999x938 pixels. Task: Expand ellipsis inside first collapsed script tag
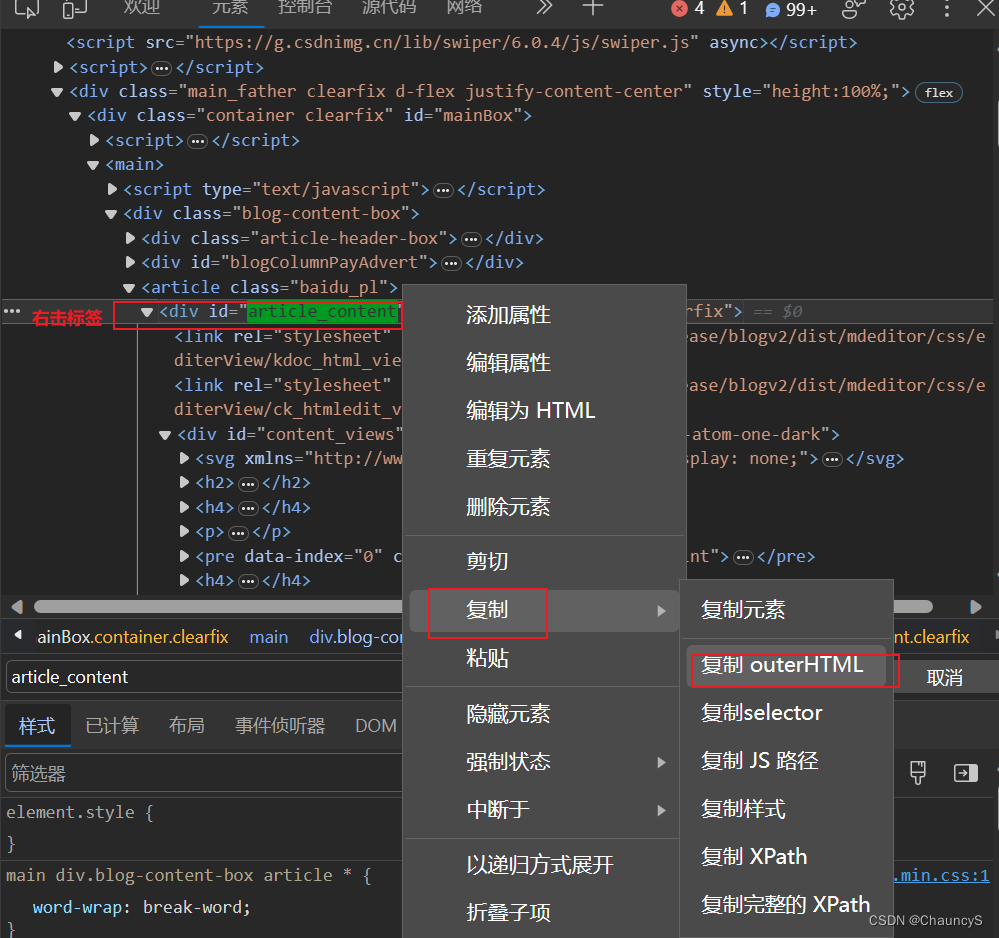coord(162,68)
